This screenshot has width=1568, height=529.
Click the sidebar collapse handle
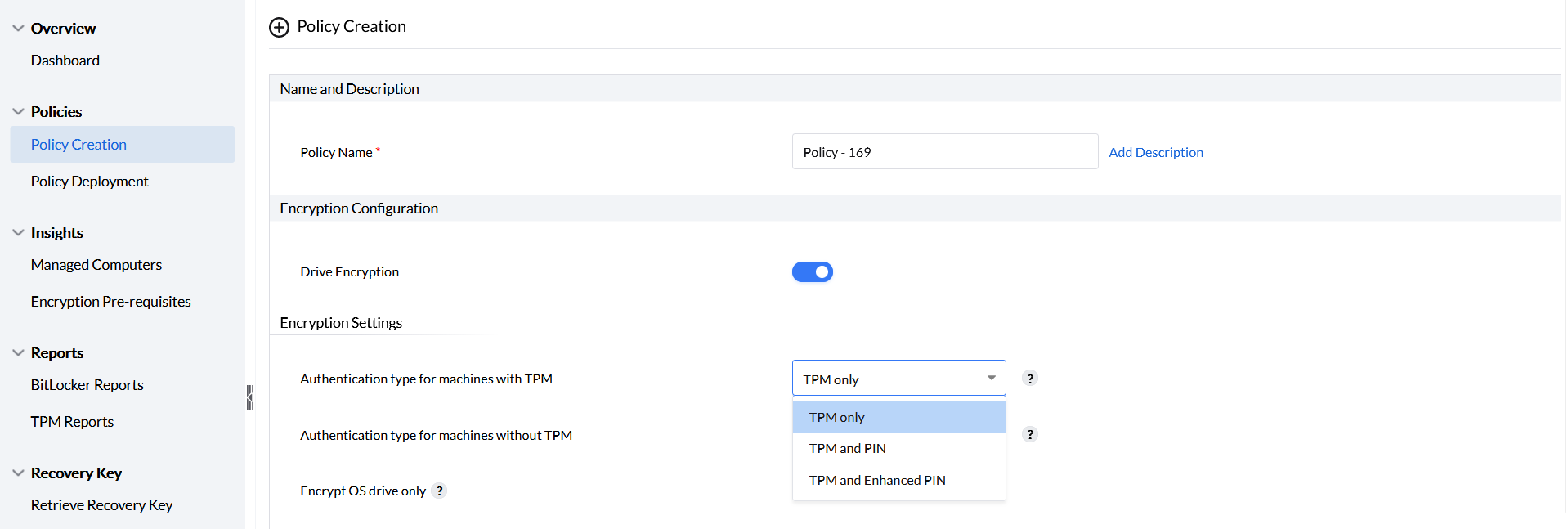(250, 397)
